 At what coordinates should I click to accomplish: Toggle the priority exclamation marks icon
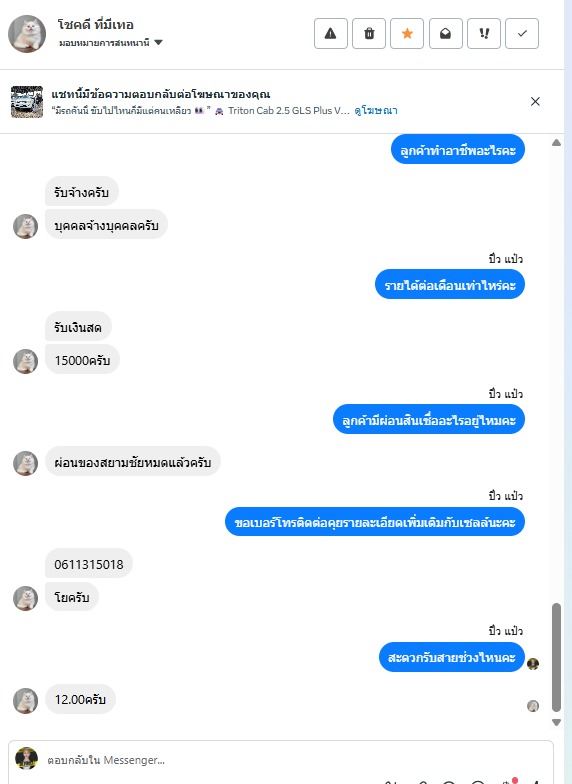tap(484, 34)
